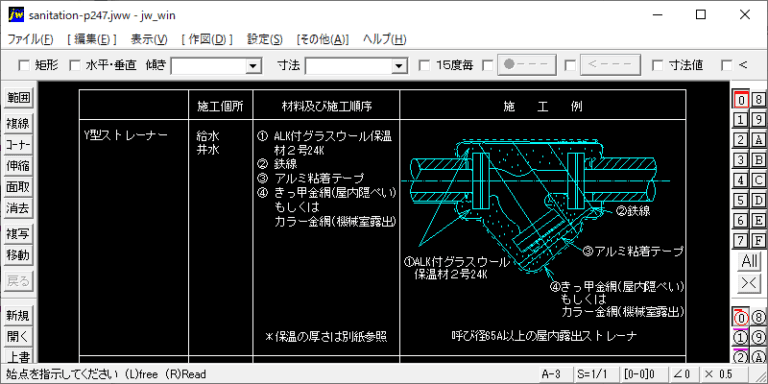Activate the 複線 double-line tool
The height and width of the screenshot is (384, 768).
pos(18,124)
